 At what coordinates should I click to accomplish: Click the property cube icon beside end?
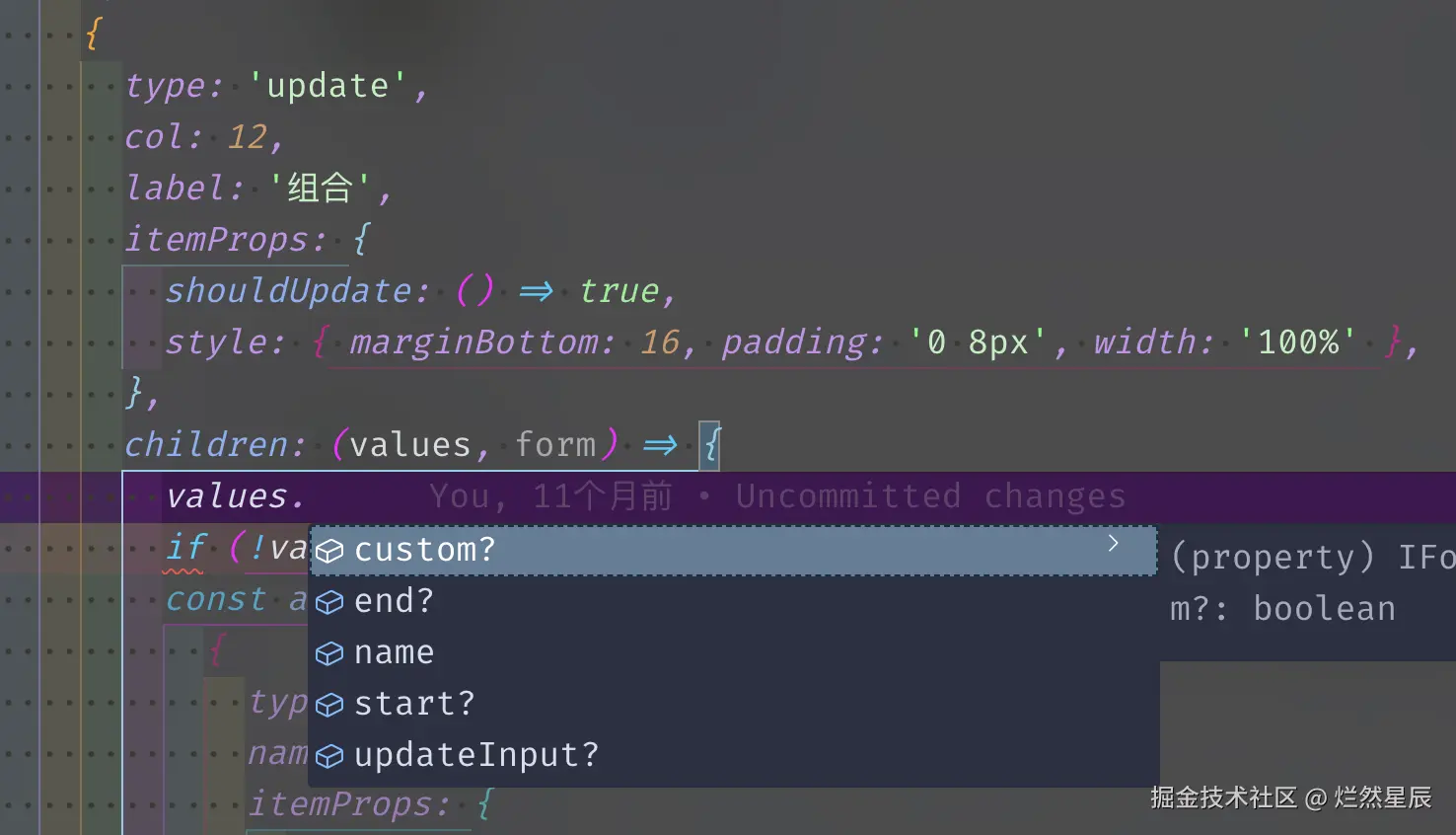(x=329, y=602)
